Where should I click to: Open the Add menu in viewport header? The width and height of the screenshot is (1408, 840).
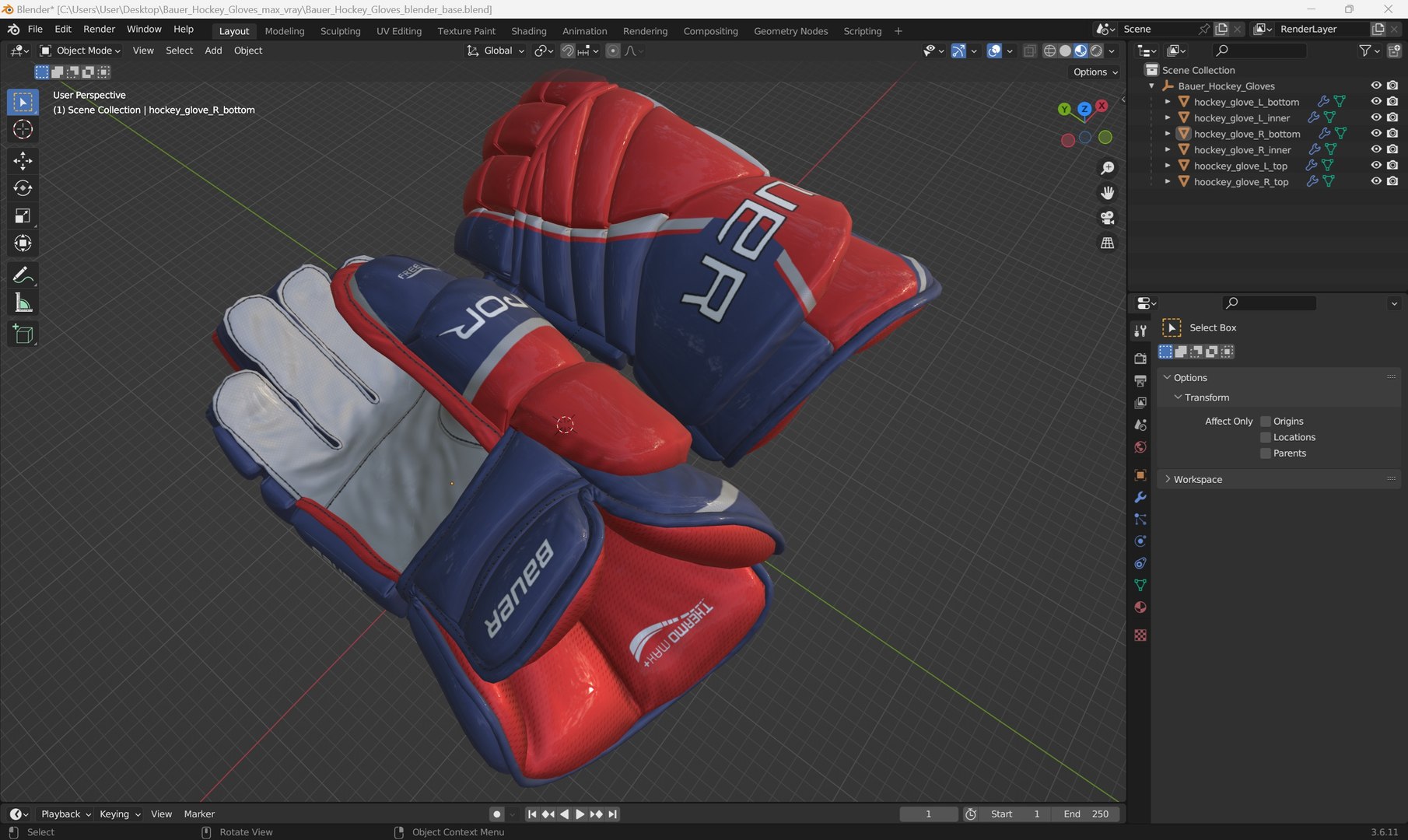[213, 51]
